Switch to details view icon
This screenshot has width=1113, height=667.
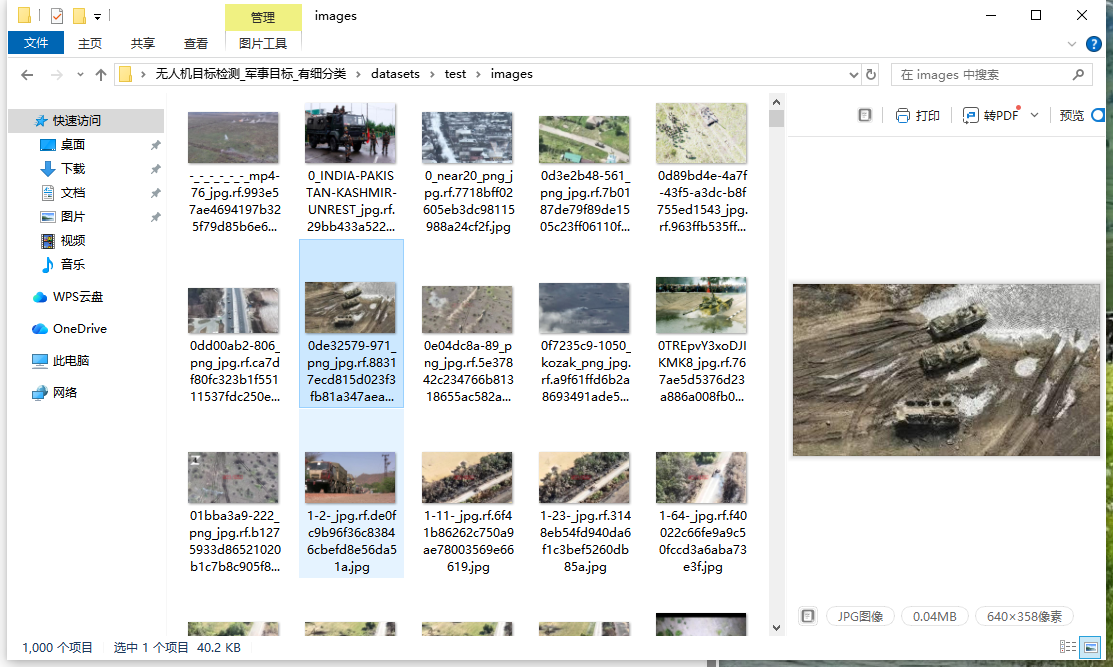click(x=1067, y=646)
